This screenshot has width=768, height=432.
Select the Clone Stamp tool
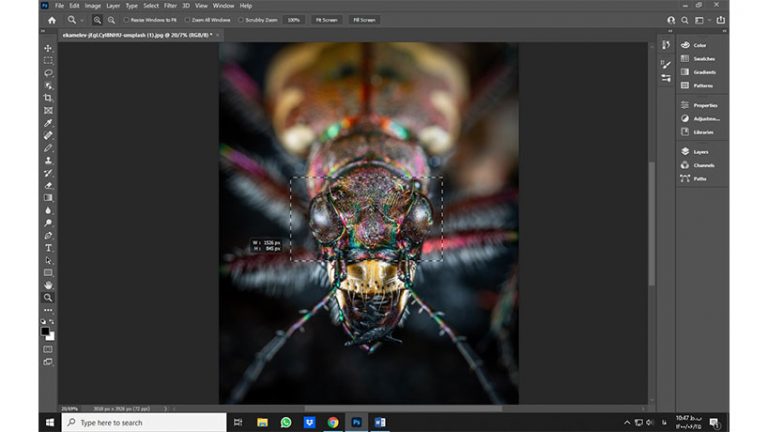point(48,161)
